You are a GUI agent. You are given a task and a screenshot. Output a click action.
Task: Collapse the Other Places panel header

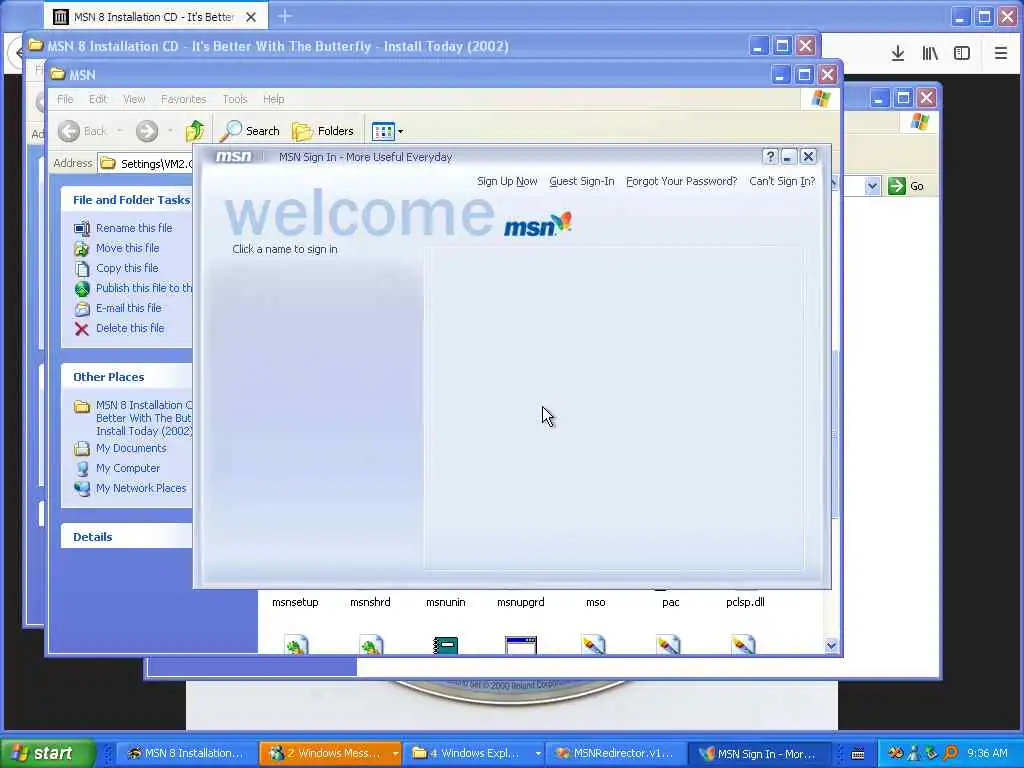127,377
